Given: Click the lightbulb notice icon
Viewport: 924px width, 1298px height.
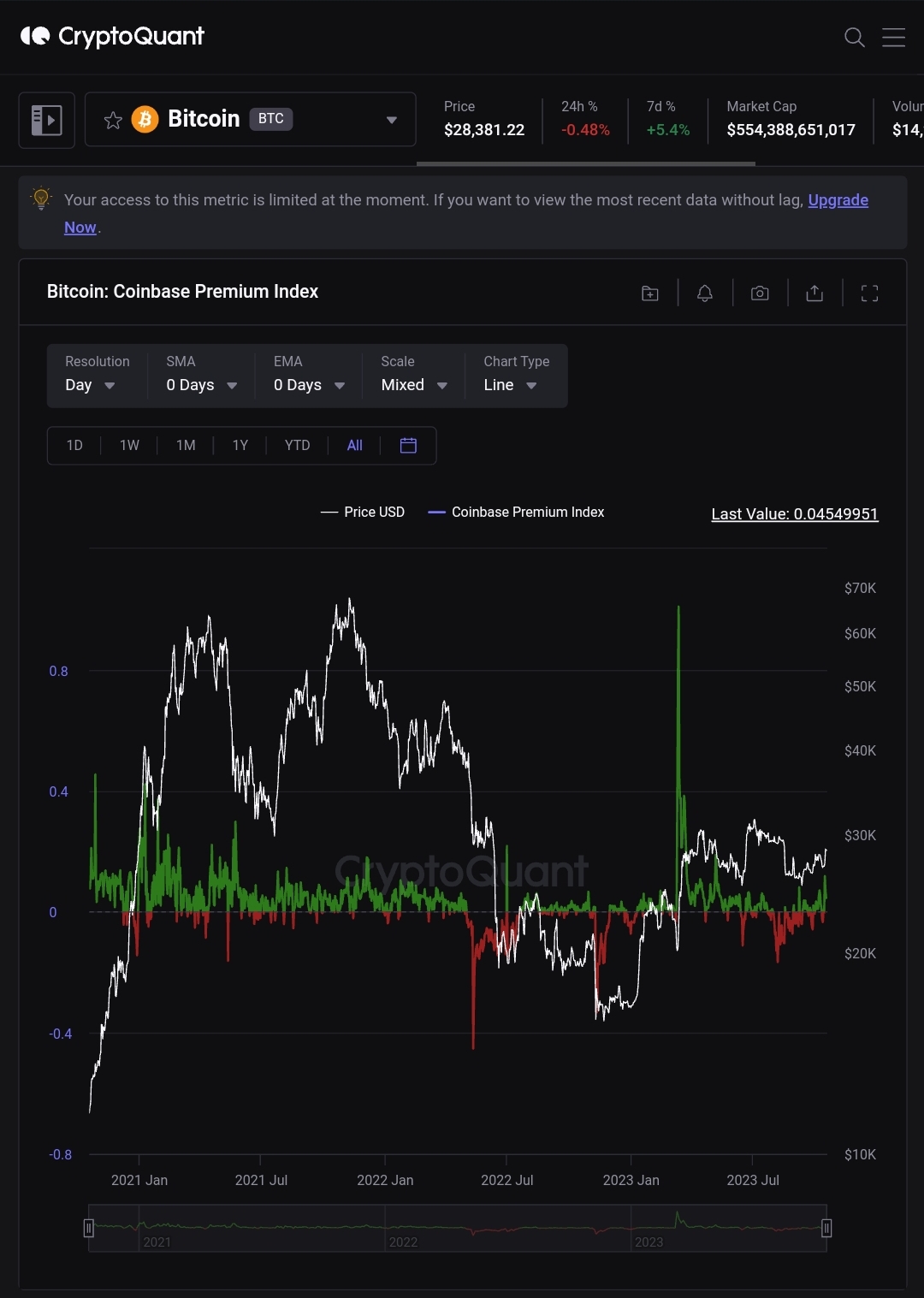Looking at the screenshot, I should tap(41, 199).
